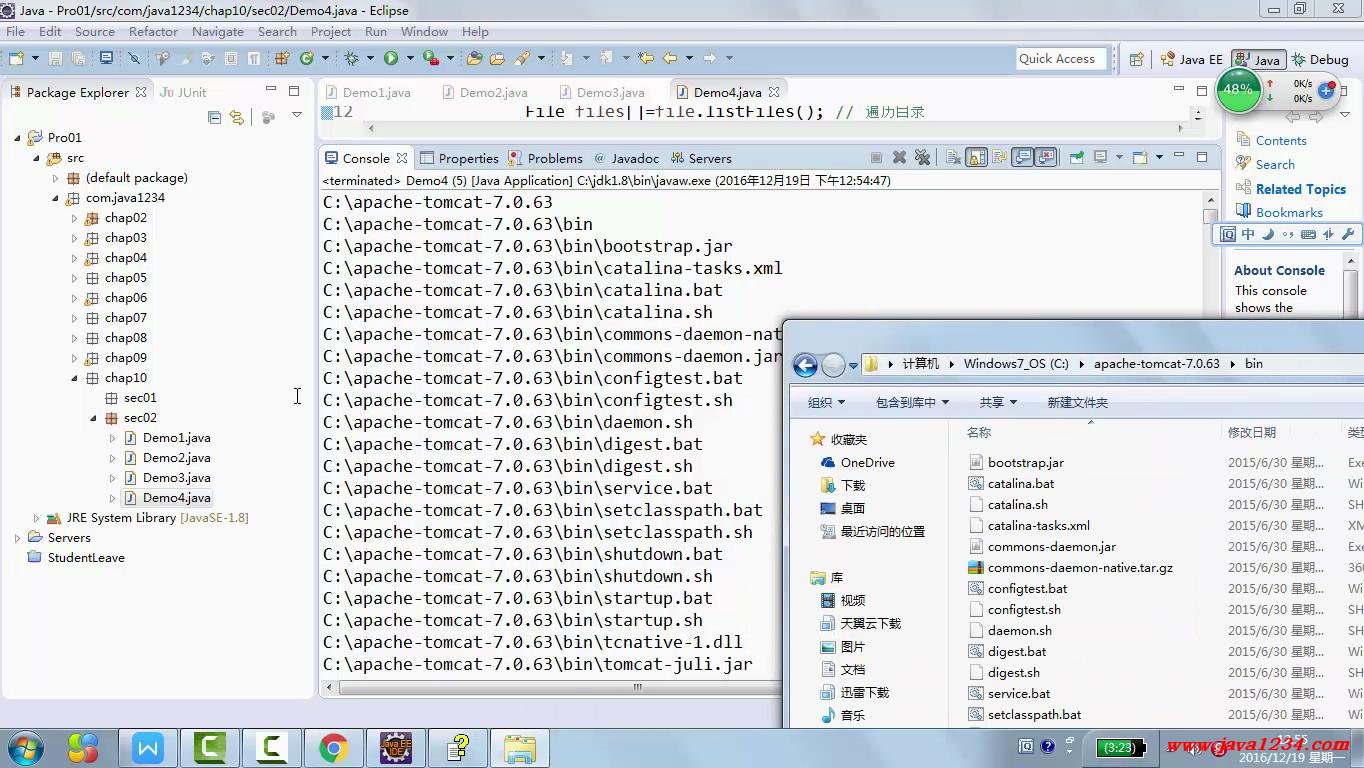Viewport: 1364px width, 768px height.
Task: Click the blue help icon in system tray
Action: [1047, 746]
